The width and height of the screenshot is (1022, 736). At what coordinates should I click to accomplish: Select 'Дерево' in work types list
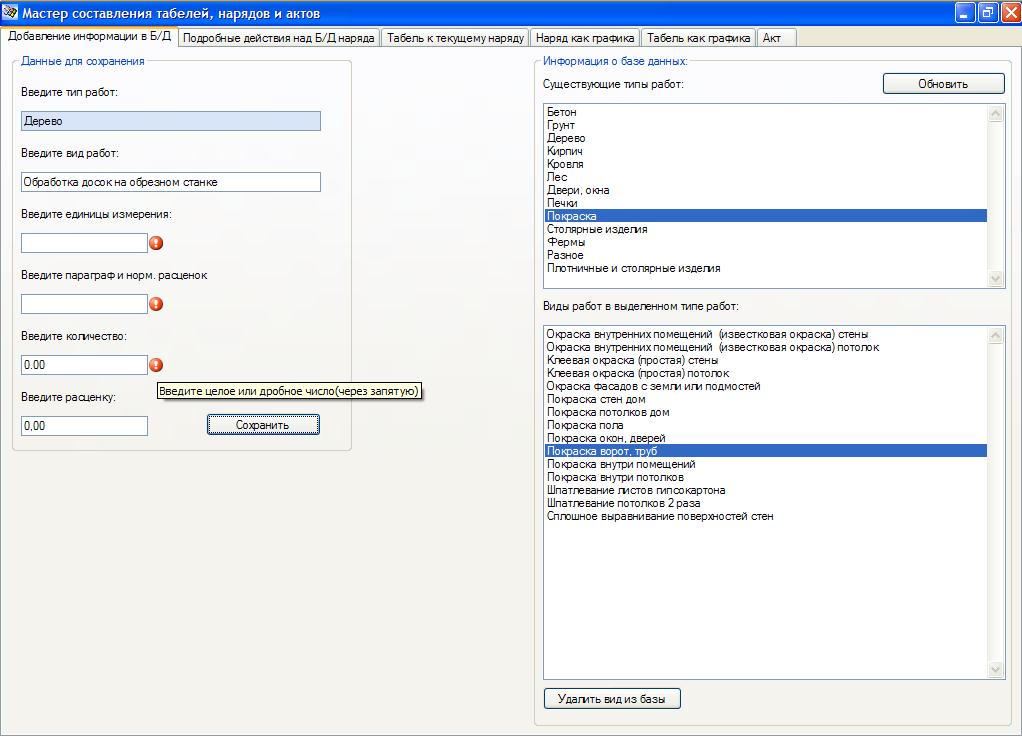coord(766,138)
